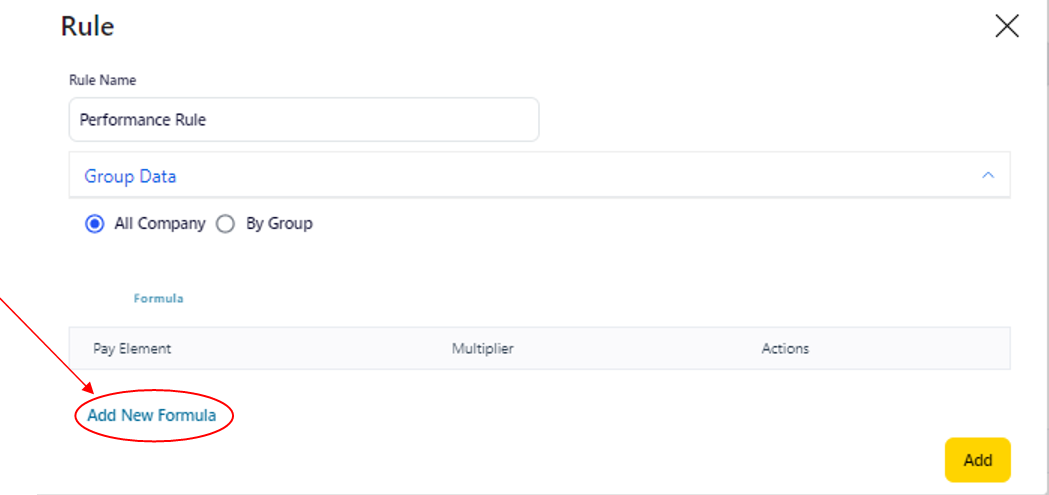This screenshot has width=1049, height=495.
Task: Focus the Rule Name input field
Action: (x=303, y=120)
